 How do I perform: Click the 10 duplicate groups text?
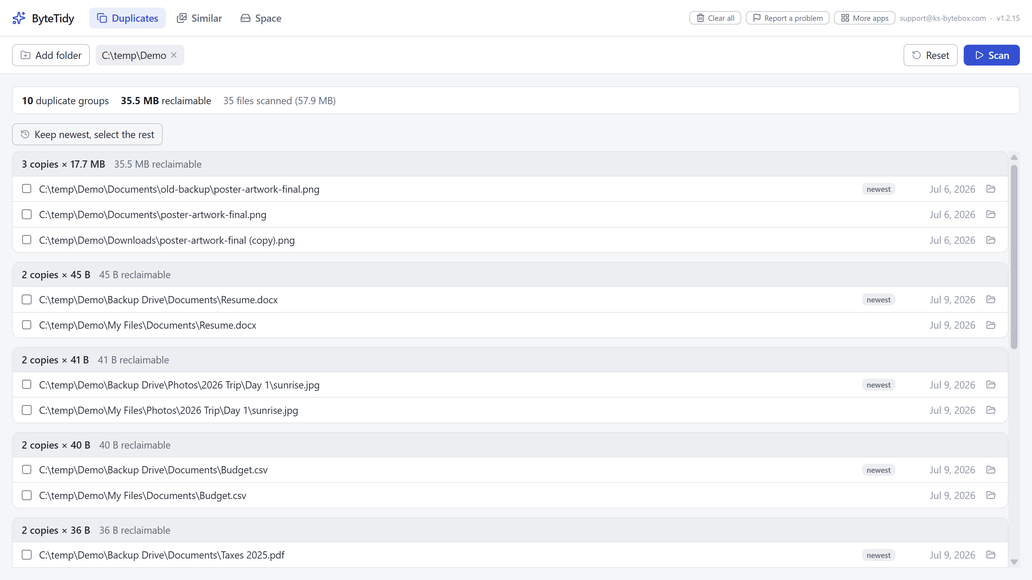[65, 101]
